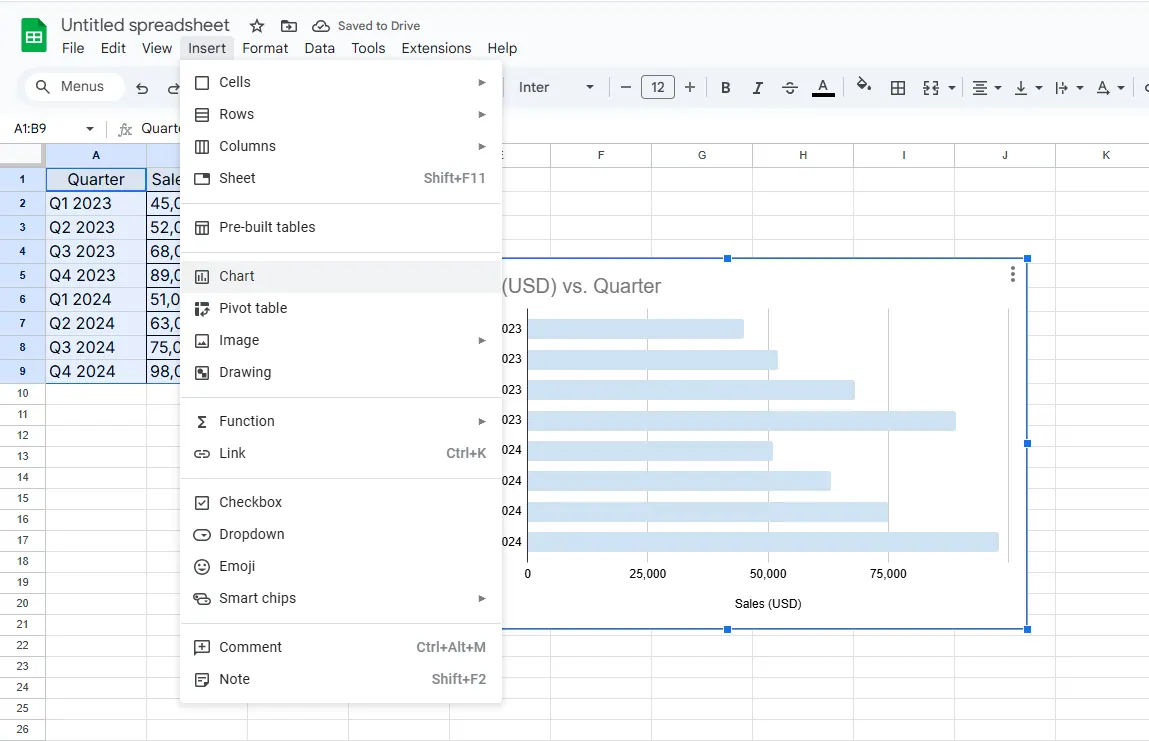Apply strikethrough formatting
The image size is (1149, 741).
[x=789, y=87]
